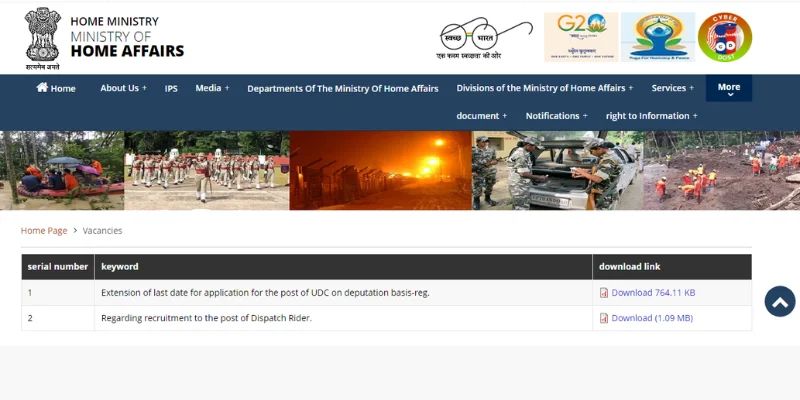The width and height of the screenshot is (800, 400).
Task: Select Departments Of The Ministry Of Home Affairs
Action: click(x=342, y=88)
